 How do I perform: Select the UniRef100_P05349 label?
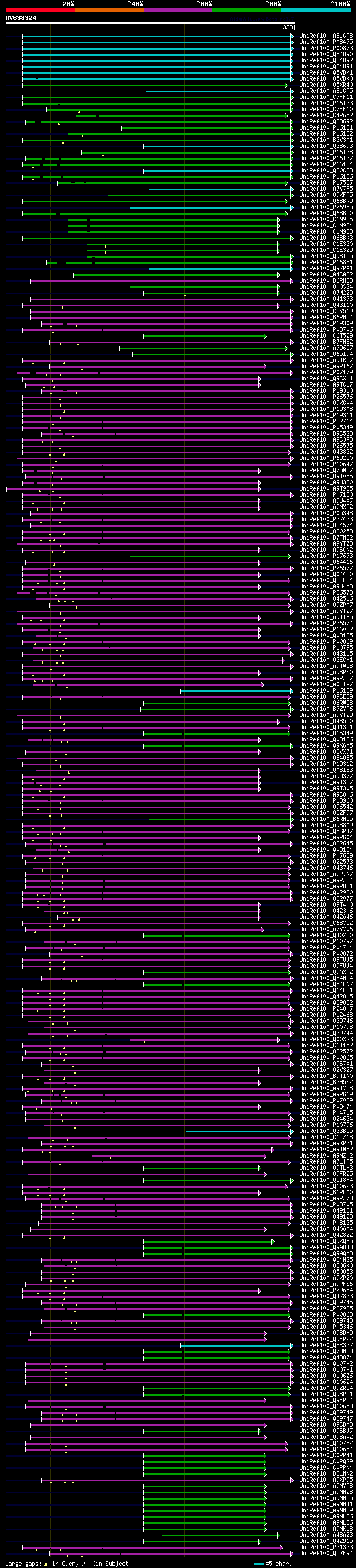tap(326, 427)
